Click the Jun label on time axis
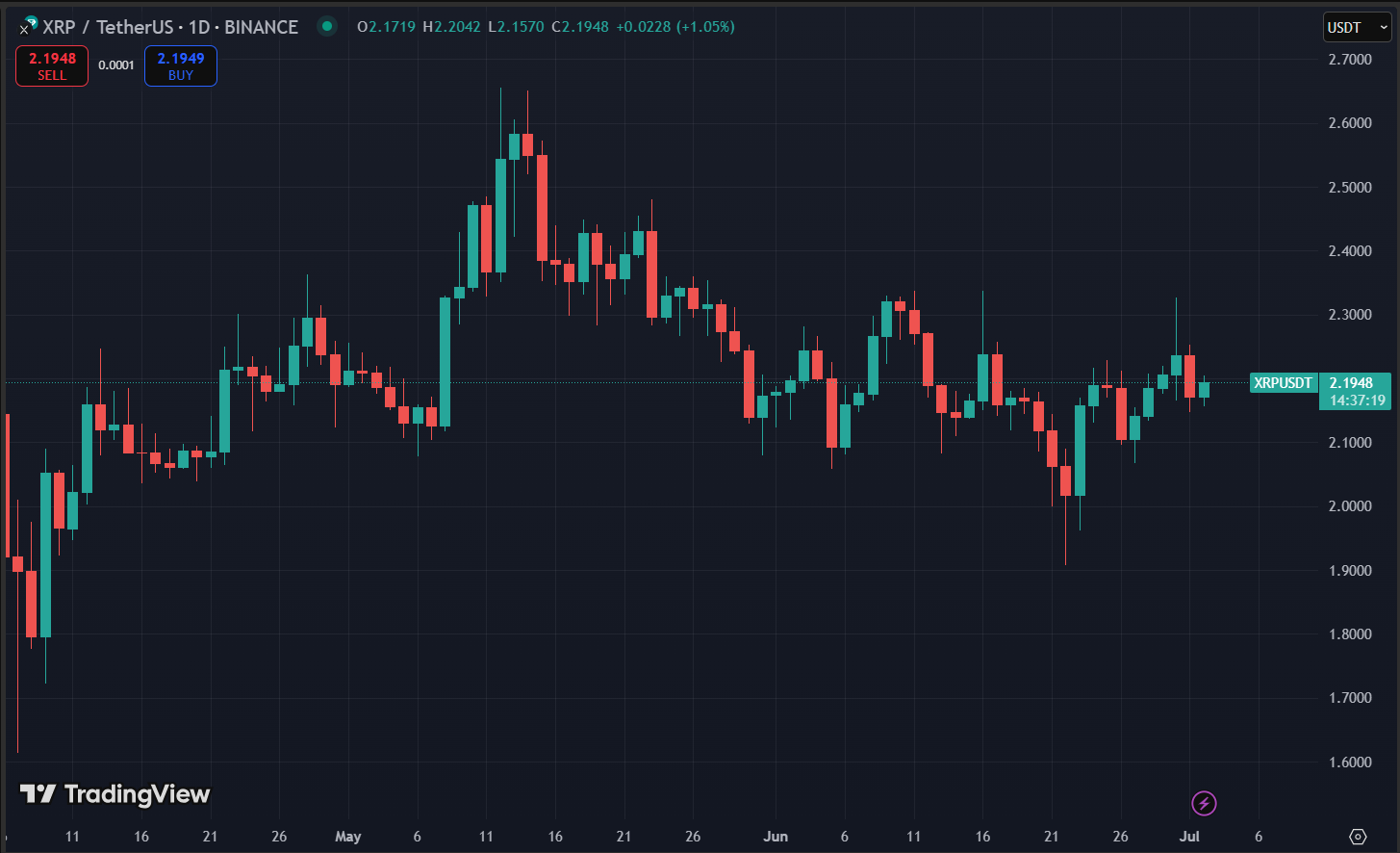This screenshot has width=1400, height=853. pyautogui.click(x=776, y=837)
